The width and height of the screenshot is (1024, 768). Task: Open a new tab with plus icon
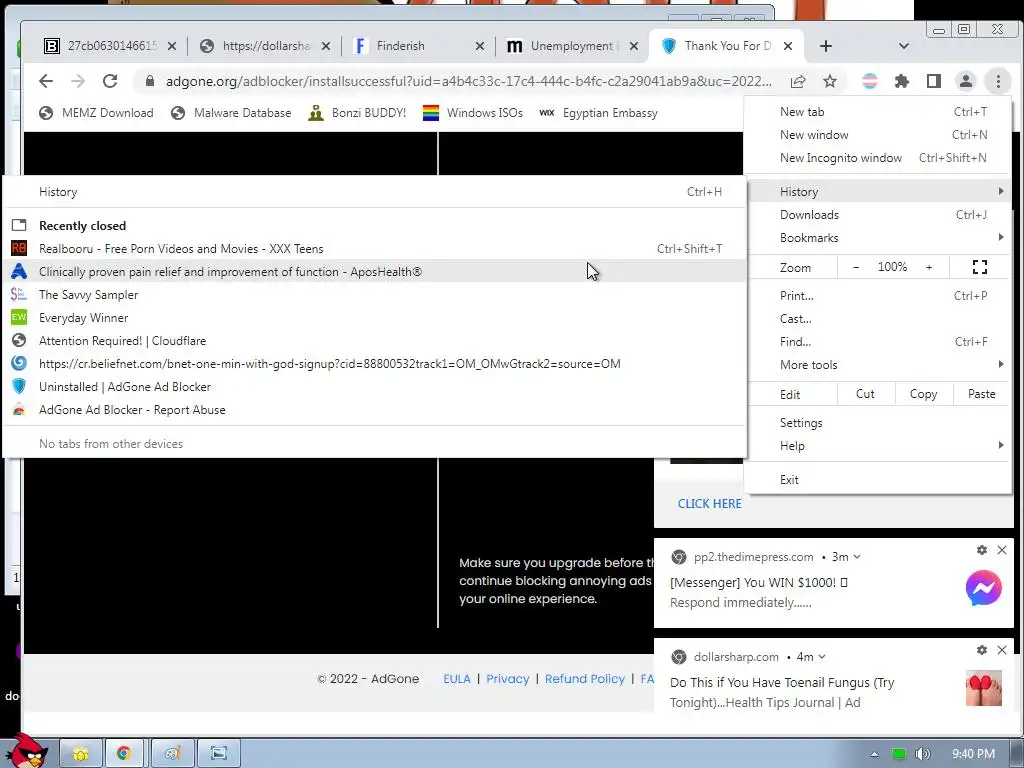tap(825, 46)
